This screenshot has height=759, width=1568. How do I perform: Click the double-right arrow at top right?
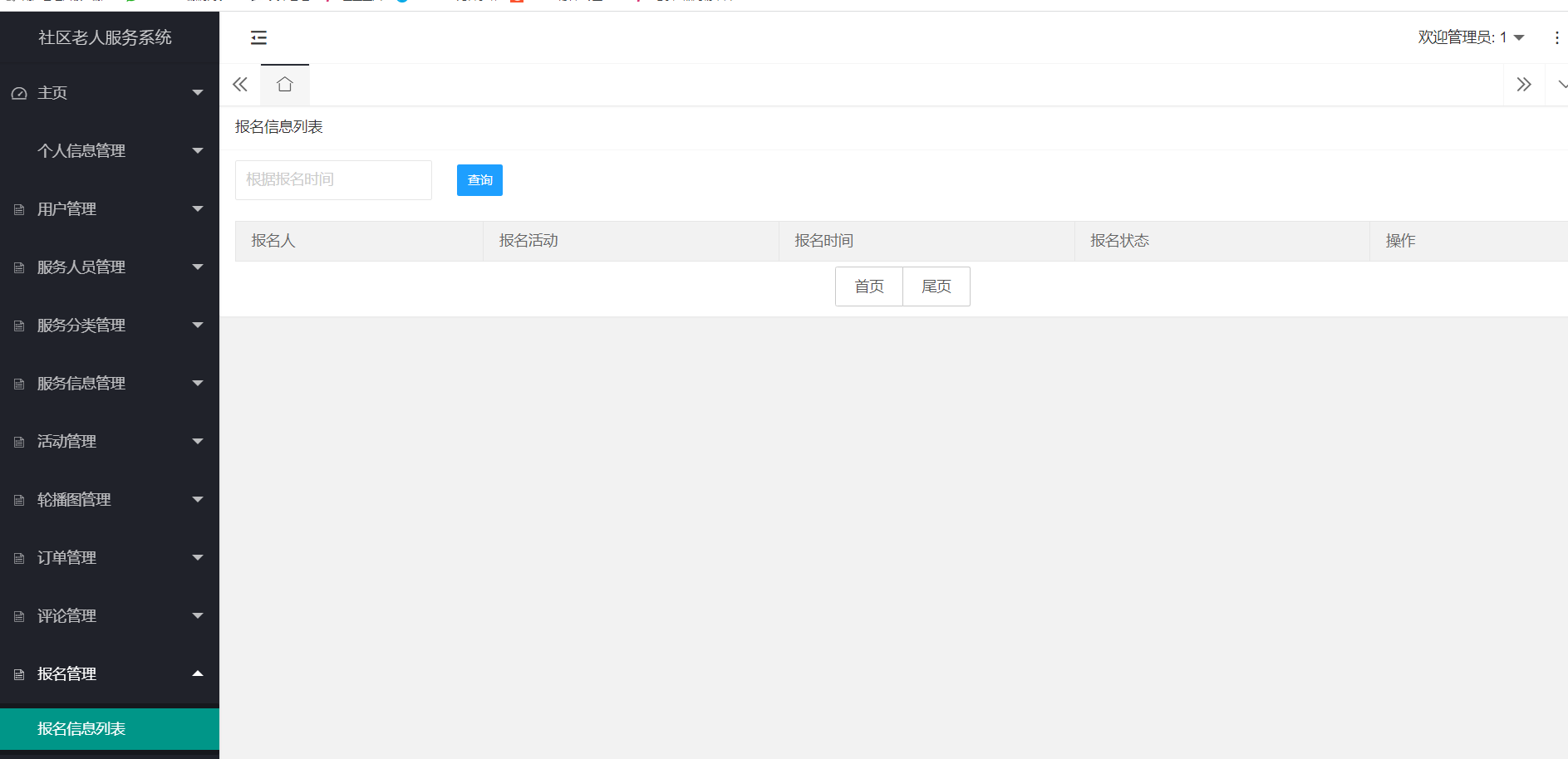click(1524, 84)
